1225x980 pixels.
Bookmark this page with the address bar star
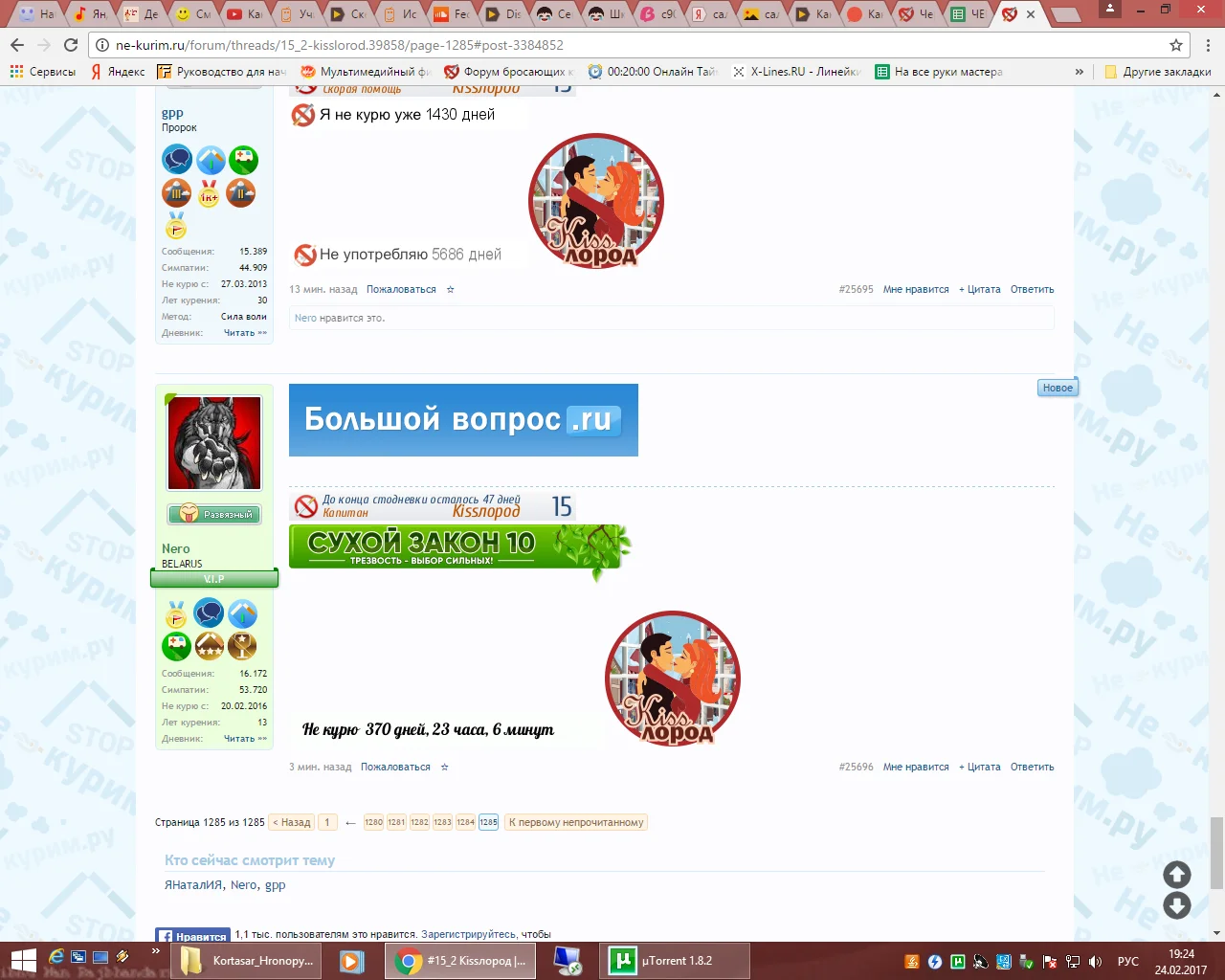click(x=1176, y=45)
